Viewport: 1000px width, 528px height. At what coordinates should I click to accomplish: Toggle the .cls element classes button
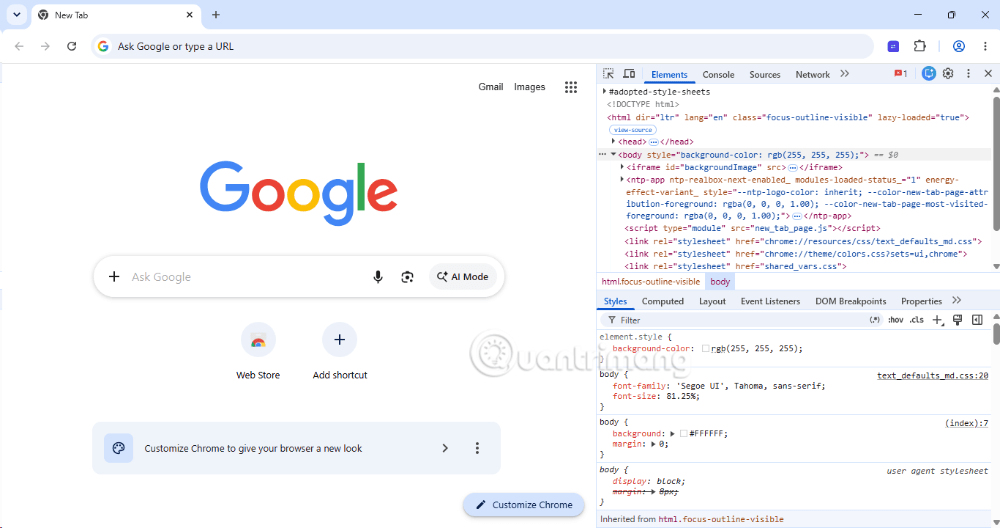tap(916, 320)
